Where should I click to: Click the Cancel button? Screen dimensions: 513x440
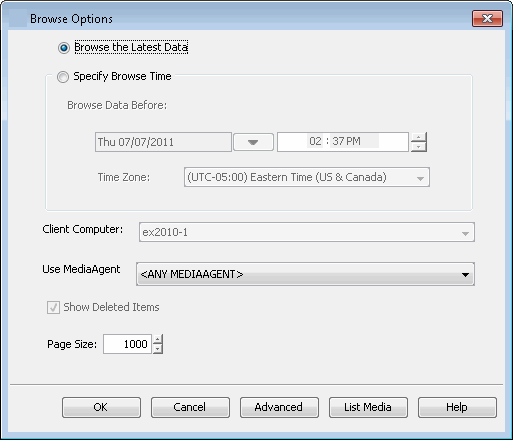tap(190, 407)
